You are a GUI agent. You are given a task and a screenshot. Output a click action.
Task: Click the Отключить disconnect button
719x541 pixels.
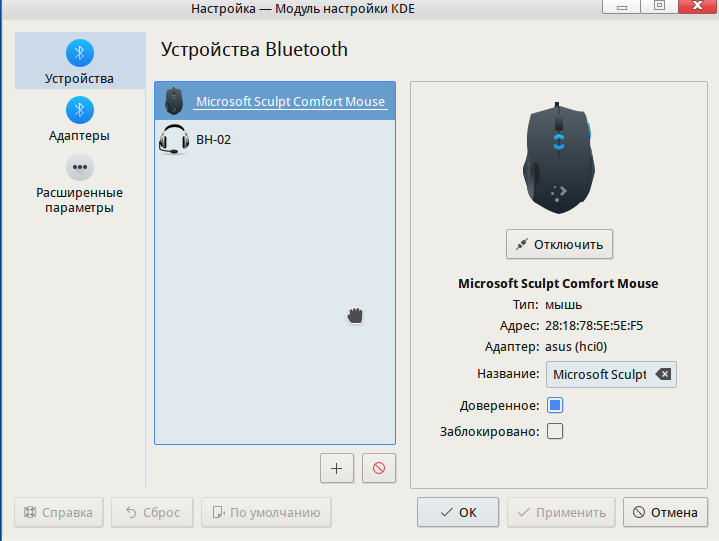[559, 244]
